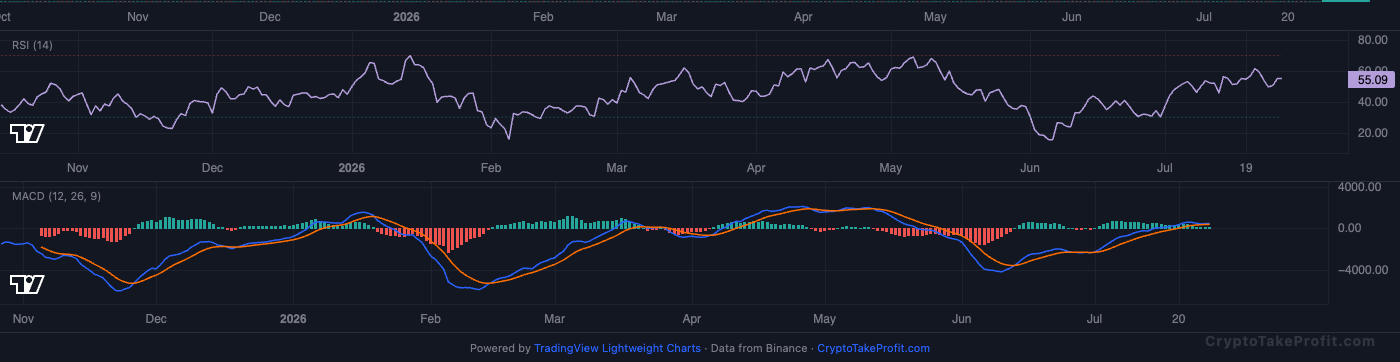Screen dimensions: 1400x362
Task: Click the Feb label on the top chart time axis
Action: click(543, 17)
